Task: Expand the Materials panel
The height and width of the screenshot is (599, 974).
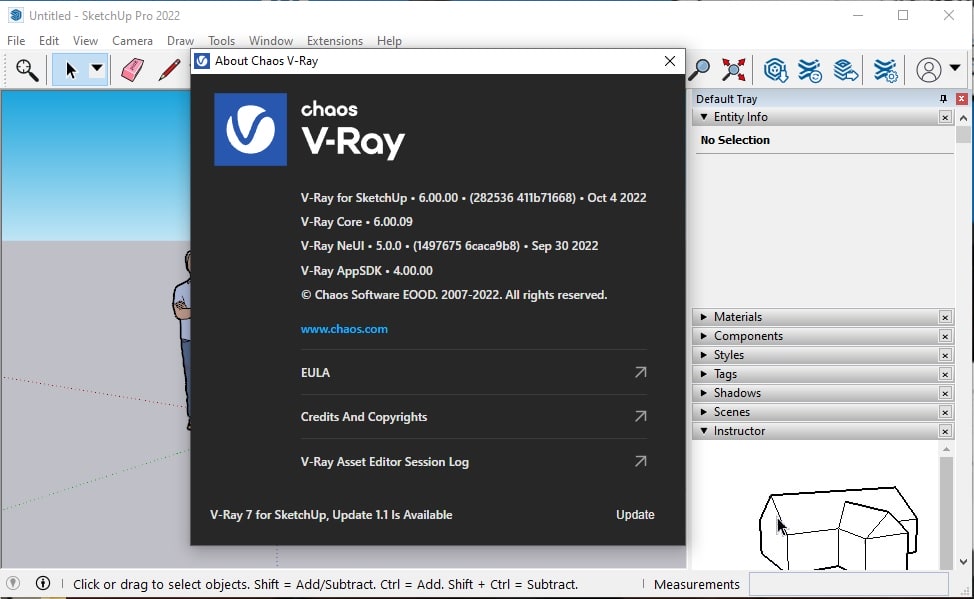Action: click(x=704, y=317)
